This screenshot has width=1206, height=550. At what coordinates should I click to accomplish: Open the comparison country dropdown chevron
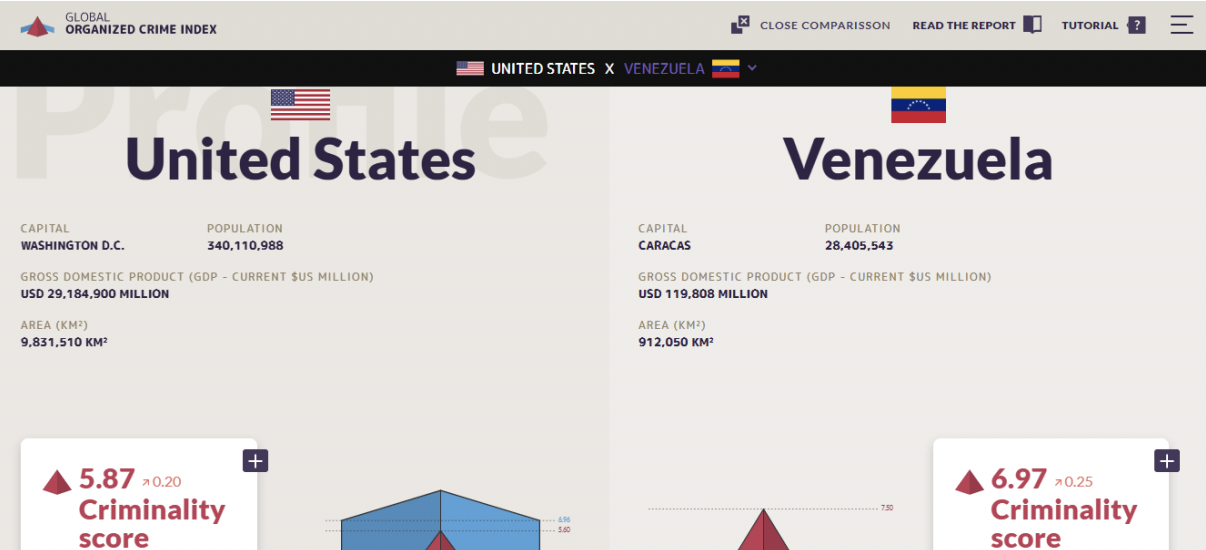tap(752, 68)
